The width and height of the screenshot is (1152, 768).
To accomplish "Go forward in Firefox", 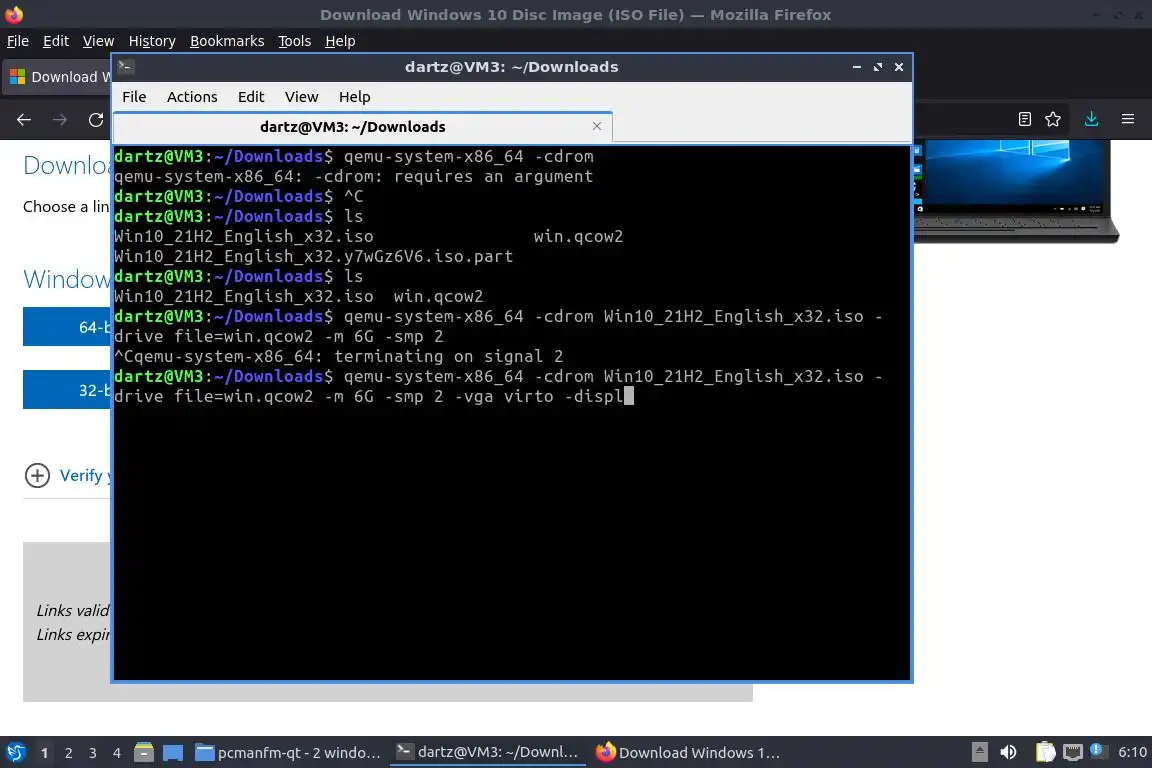I will (x=60, y=119).
